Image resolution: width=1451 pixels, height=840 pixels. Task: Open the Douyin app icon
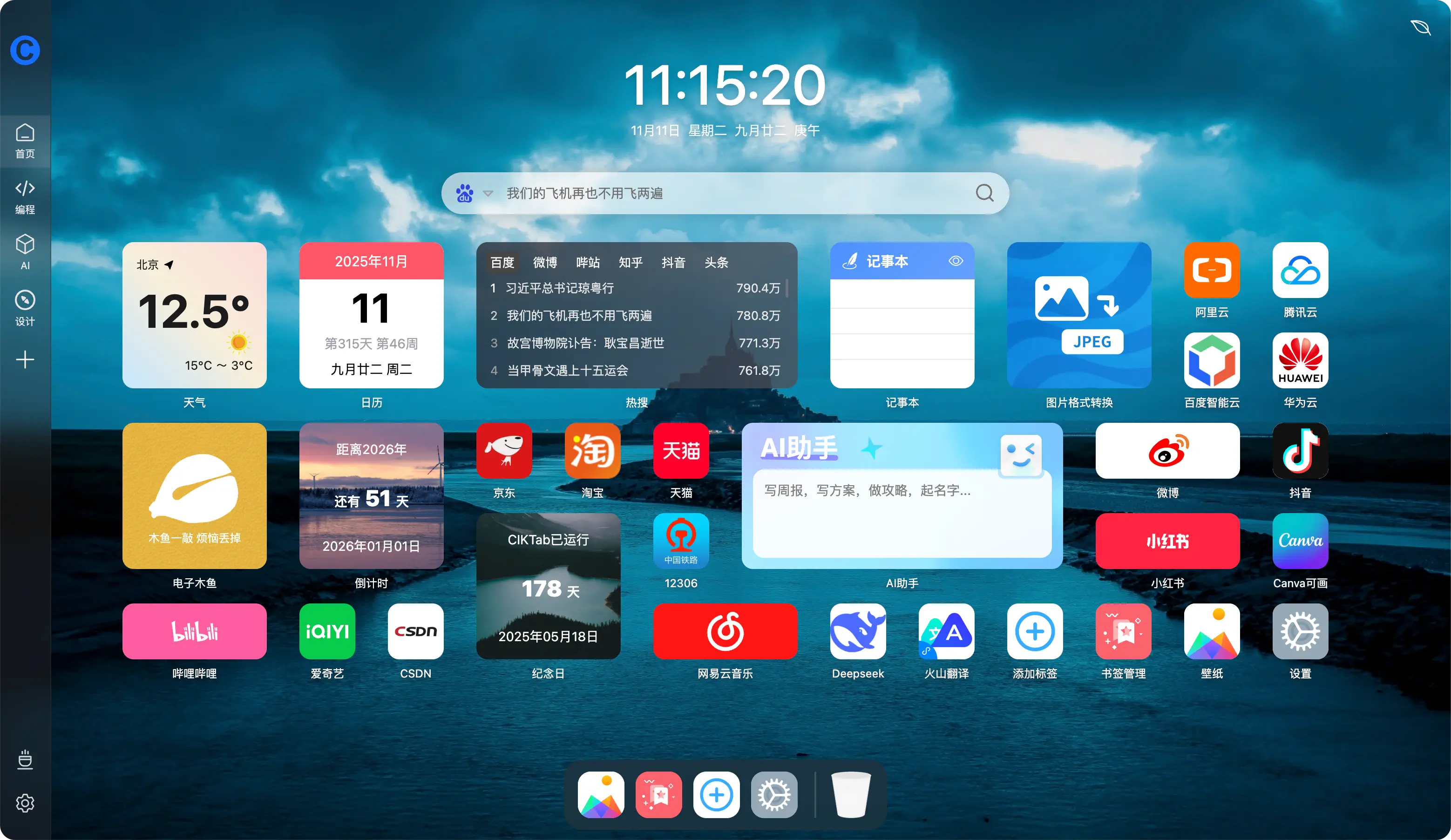tap(1300, 450)
